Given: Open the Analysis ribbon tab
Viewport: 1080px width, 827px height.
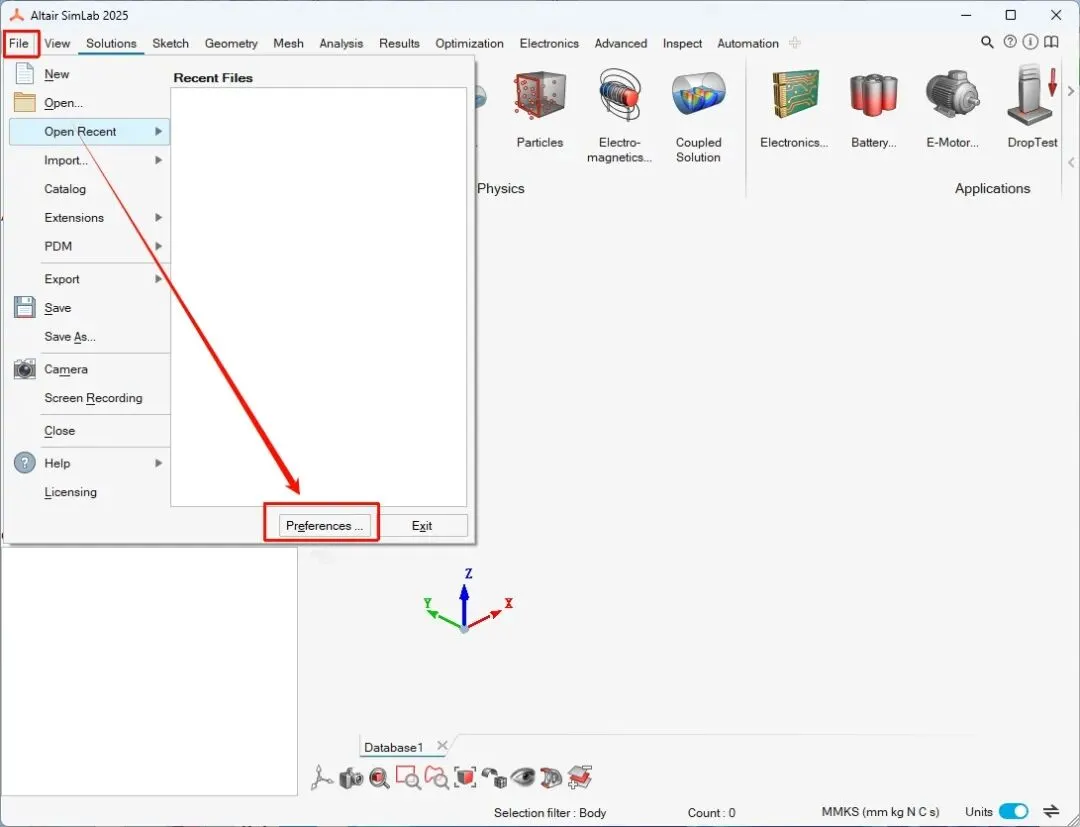Looking at the screenshot, I should point(341,43).
